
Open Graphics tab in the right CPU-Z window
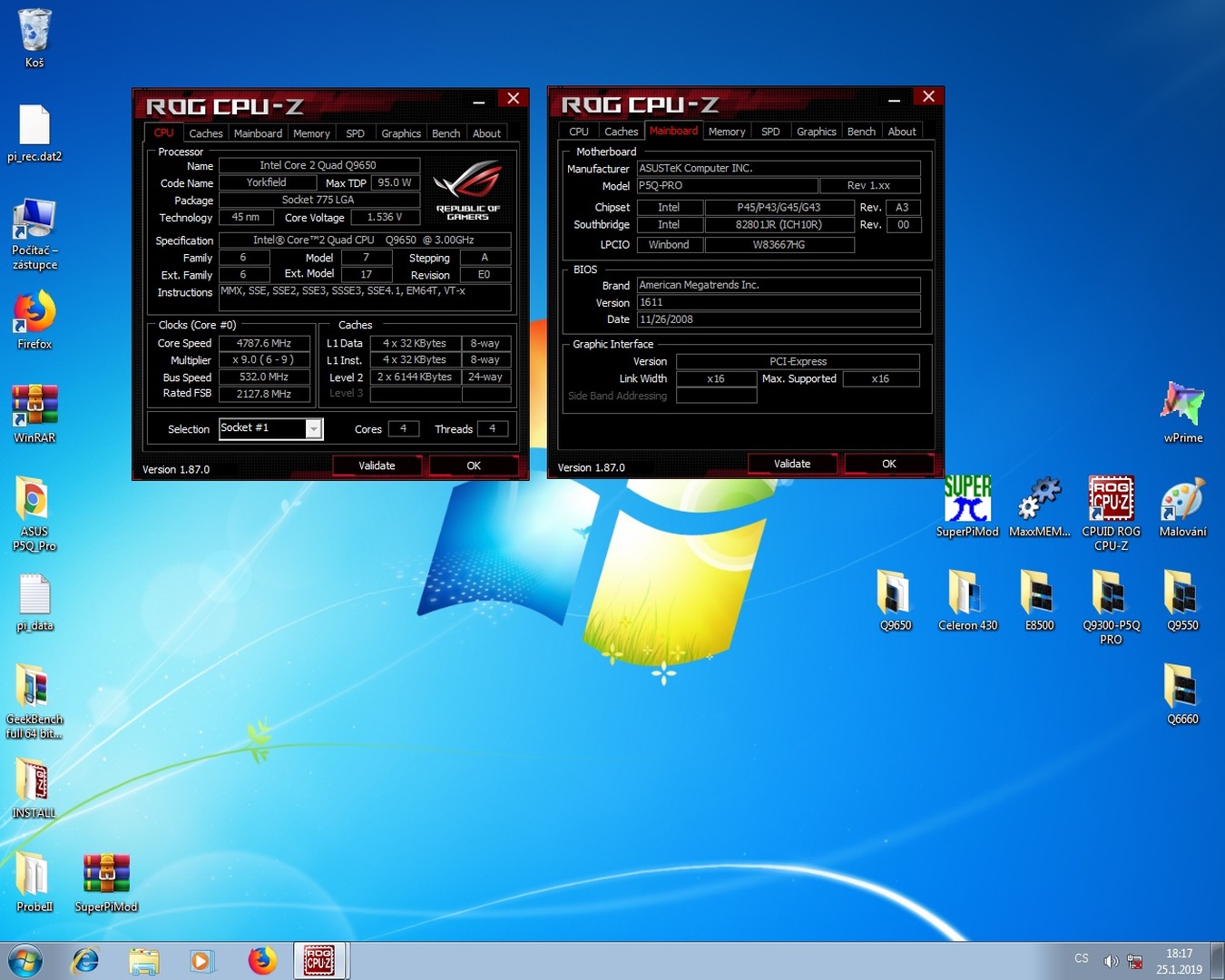817,132
